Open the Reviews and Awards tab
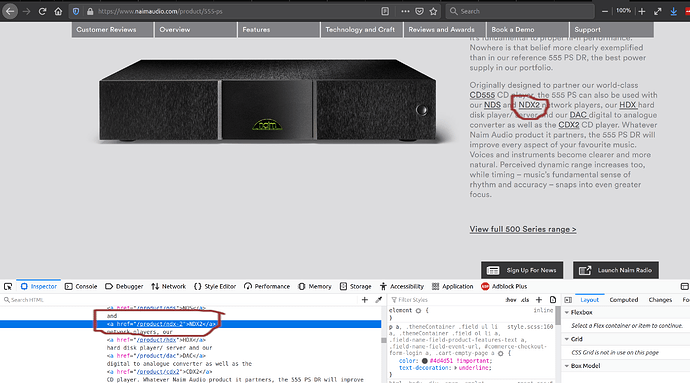 pyautogui.click(x=444, y=29)
